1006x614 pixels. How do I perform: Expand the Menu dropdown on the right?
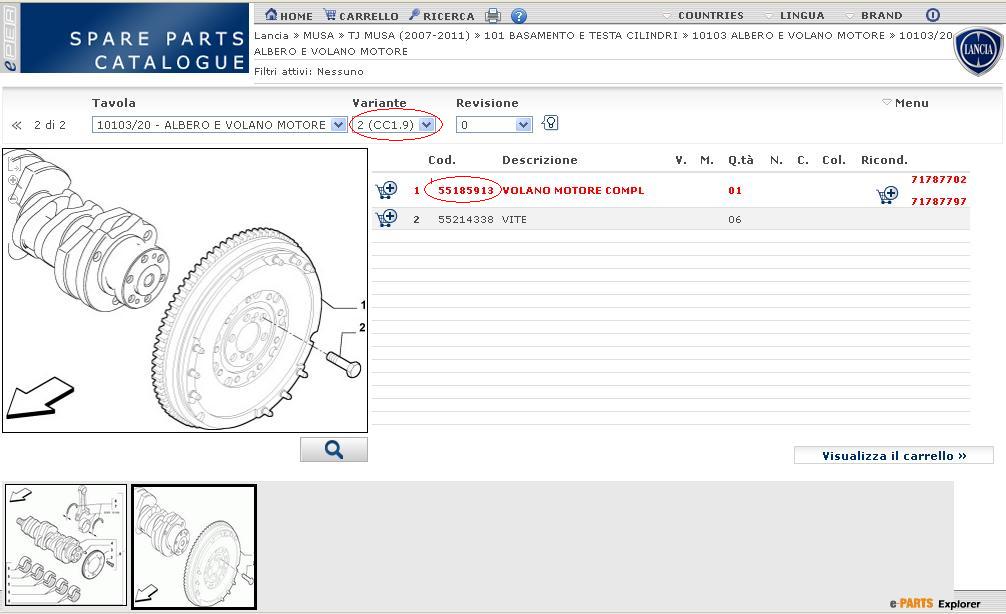click(906, 103)
